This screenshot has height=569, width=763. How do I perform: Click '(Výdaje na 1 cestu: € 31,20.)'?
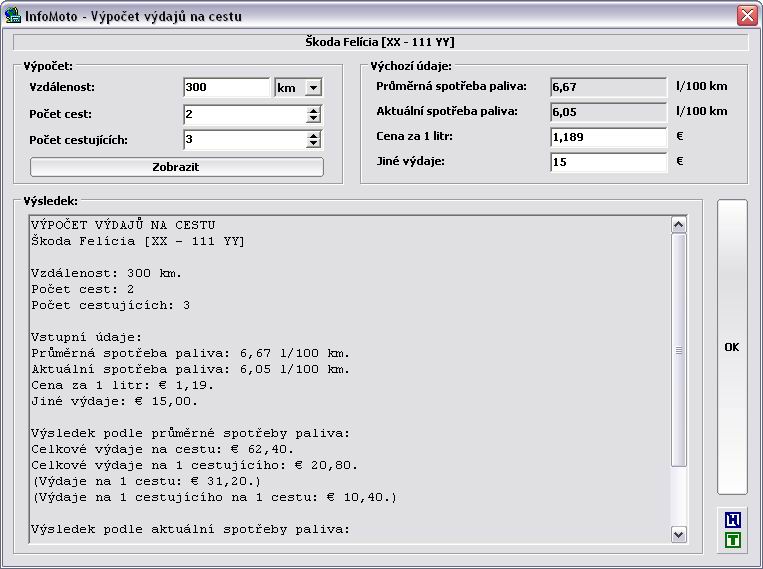pyautogui.click(x=147, y=481)
